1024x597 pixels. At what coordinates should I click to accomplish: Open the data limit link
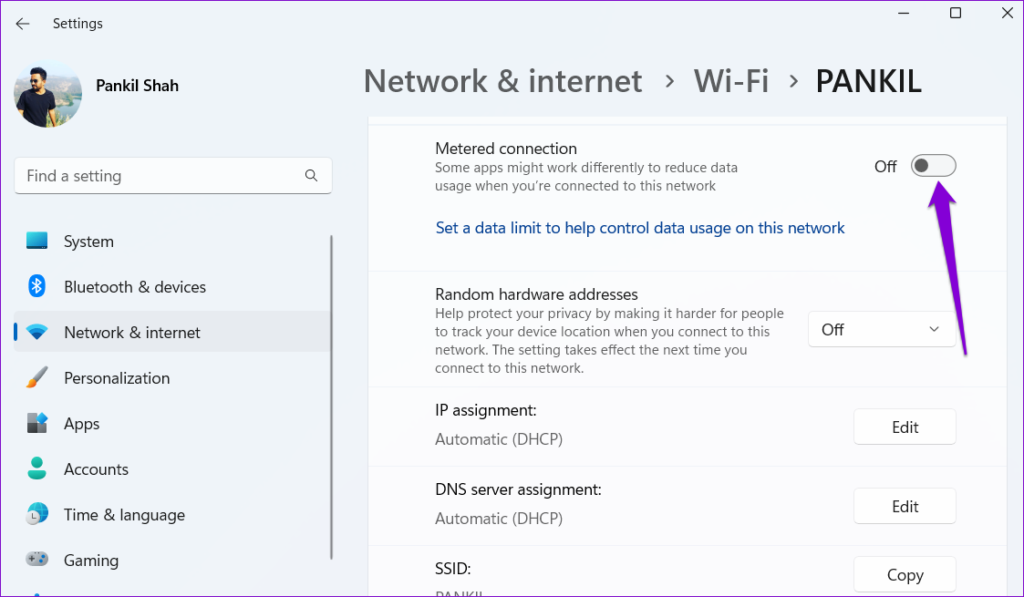tap(639, 227)
